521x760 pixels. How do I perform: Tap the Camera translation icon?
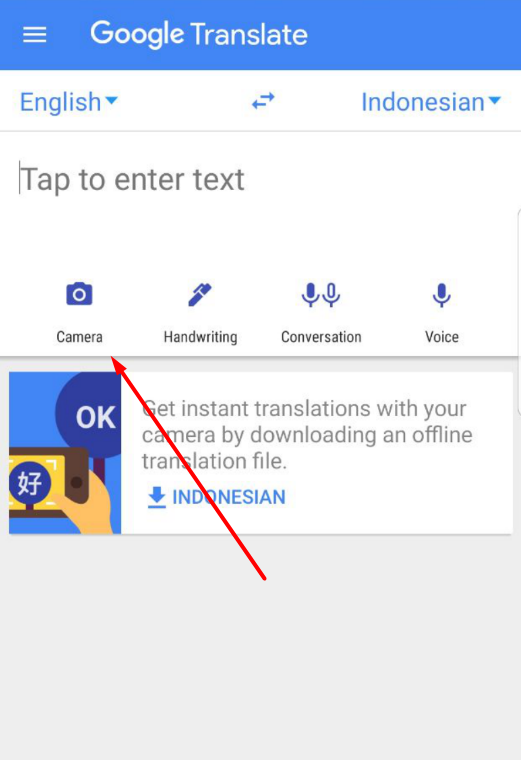[x=79, y=294]
